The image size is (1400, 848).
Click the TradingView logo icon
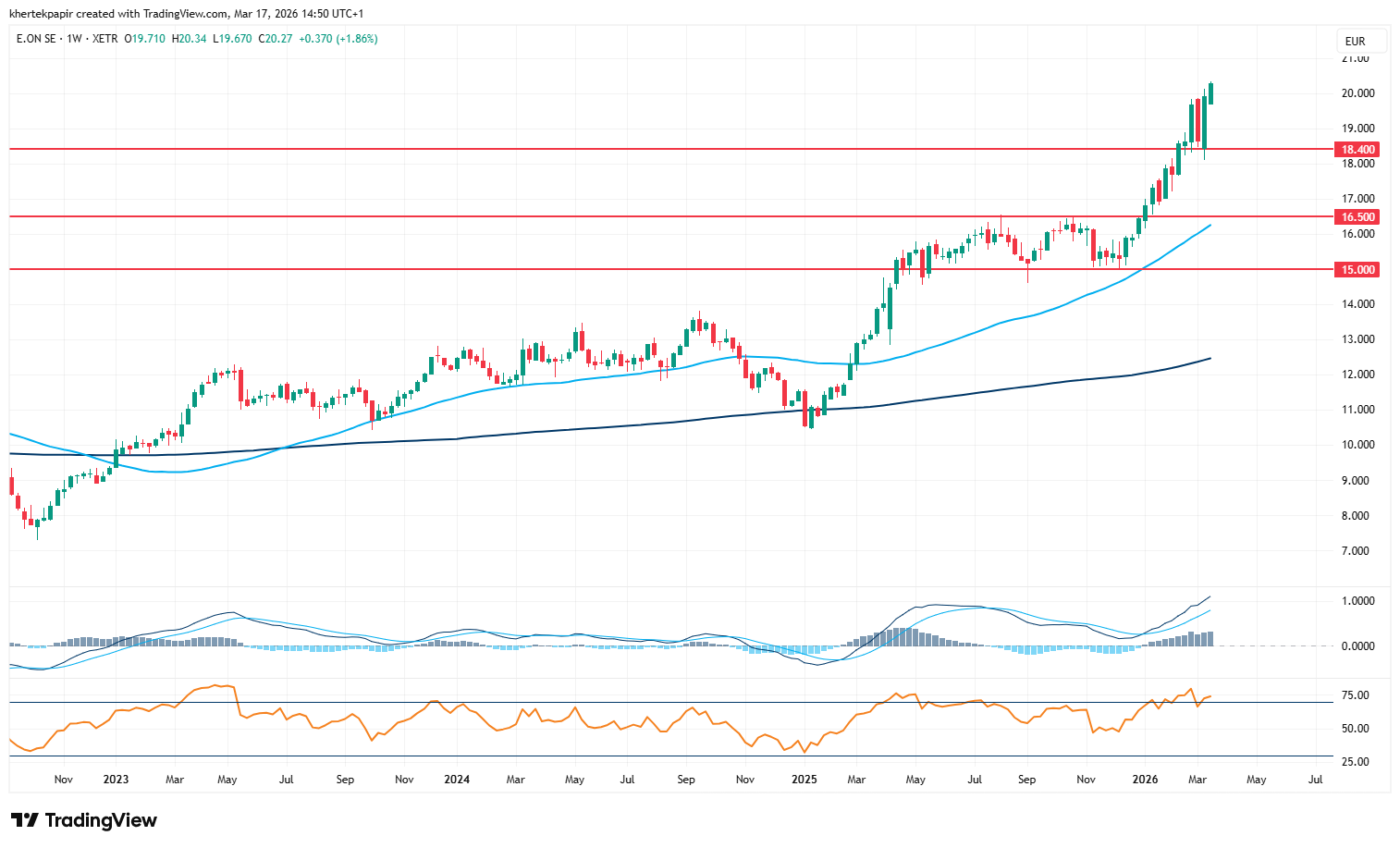click(x=25, y=820)
